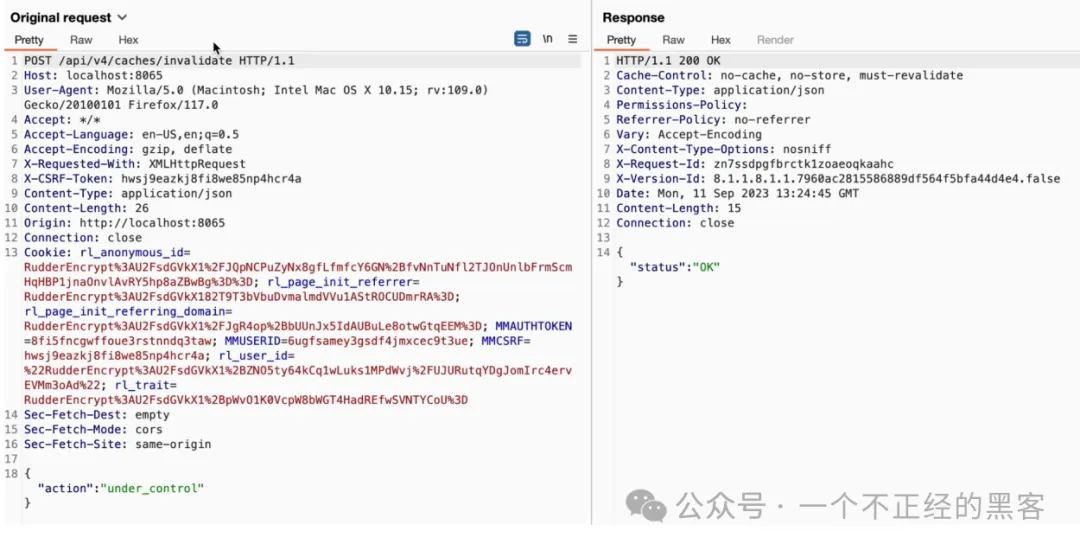The image size is (1080, 550).
Task: Click the HTTP/1.1 200 OK status line
Action: (x=668, y=61)
